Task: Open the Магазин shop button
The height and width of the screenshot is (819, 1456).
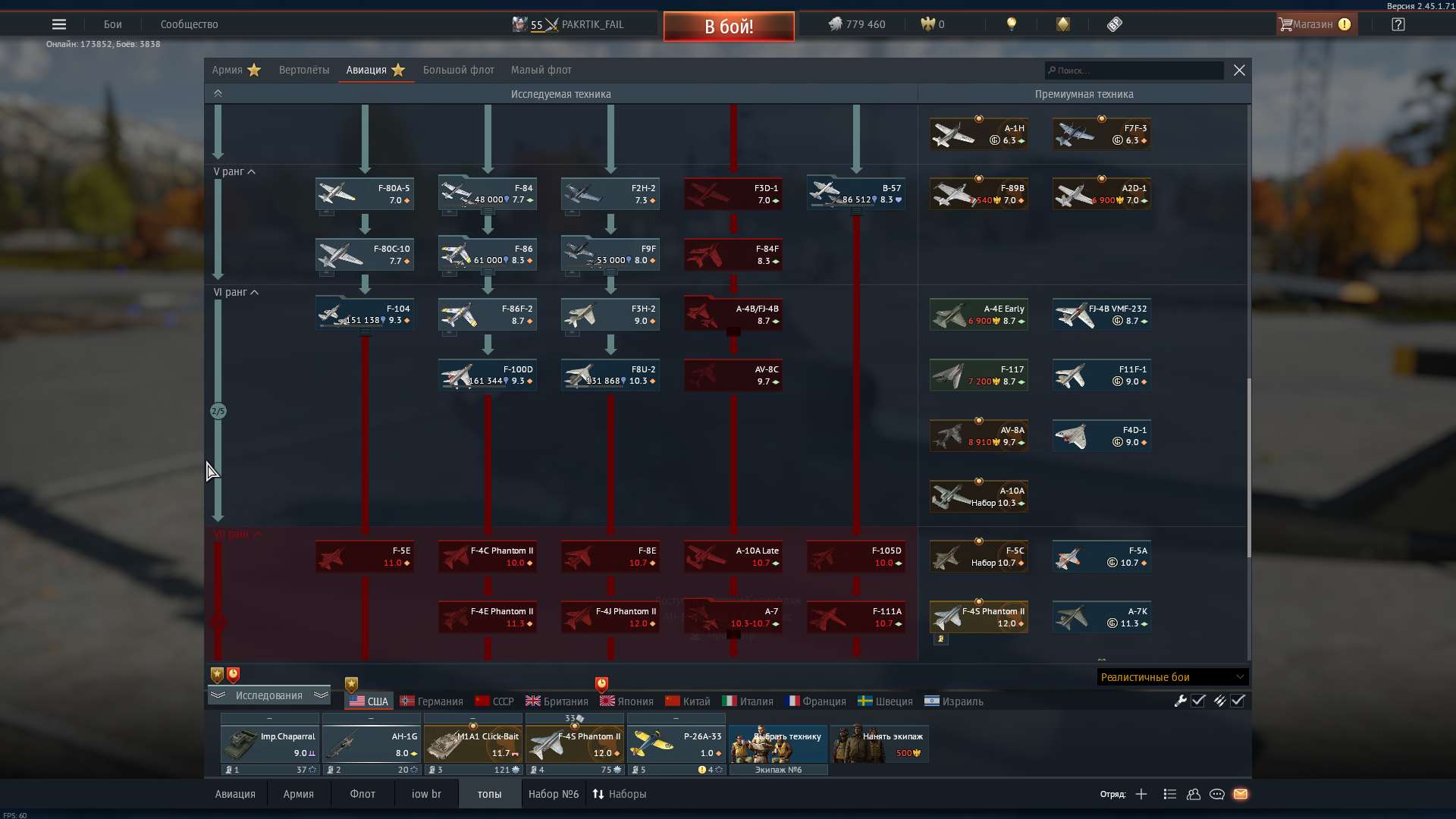Action: pyautogui.click(x=1317, y=24)
